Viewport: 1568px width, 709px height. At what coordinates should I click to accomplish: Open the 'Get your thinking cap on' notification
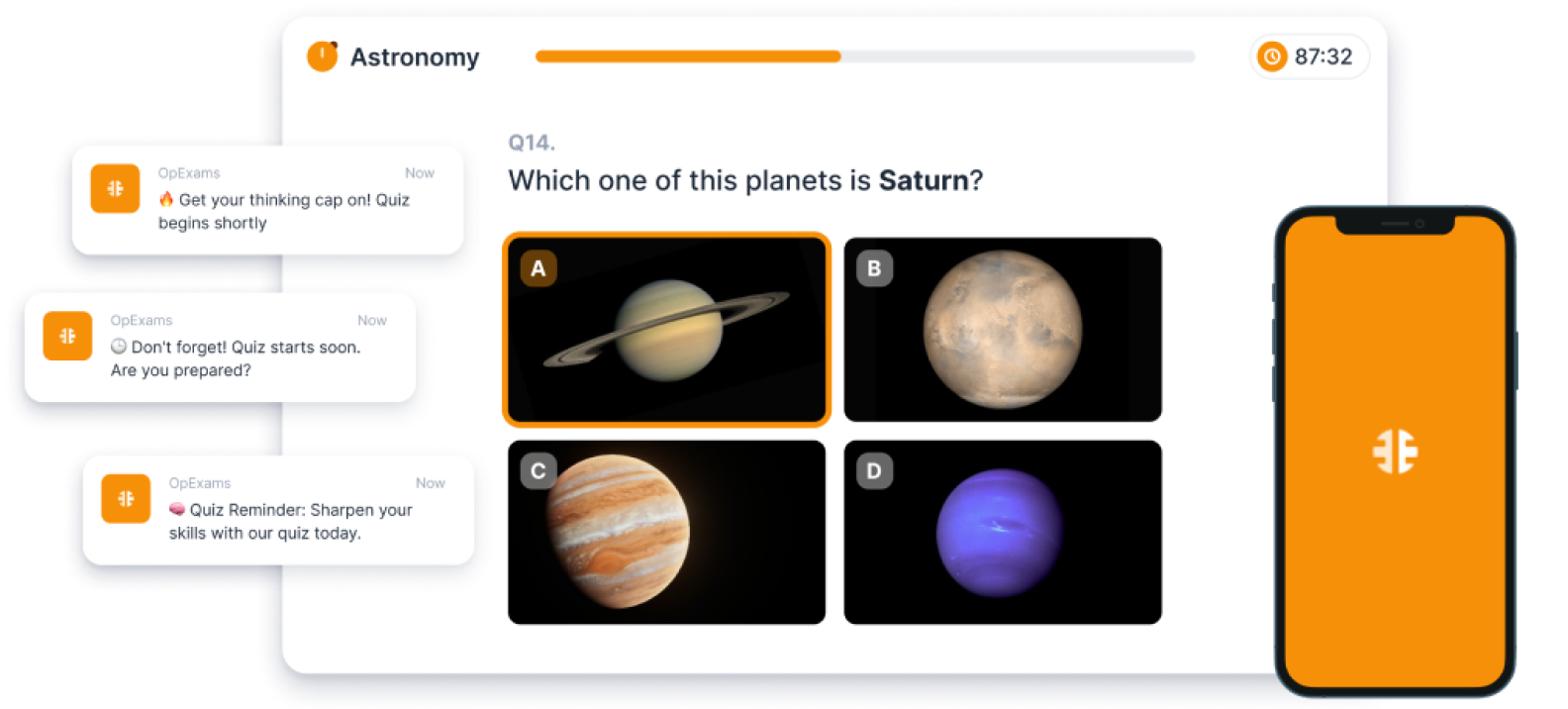click(267, 200)
